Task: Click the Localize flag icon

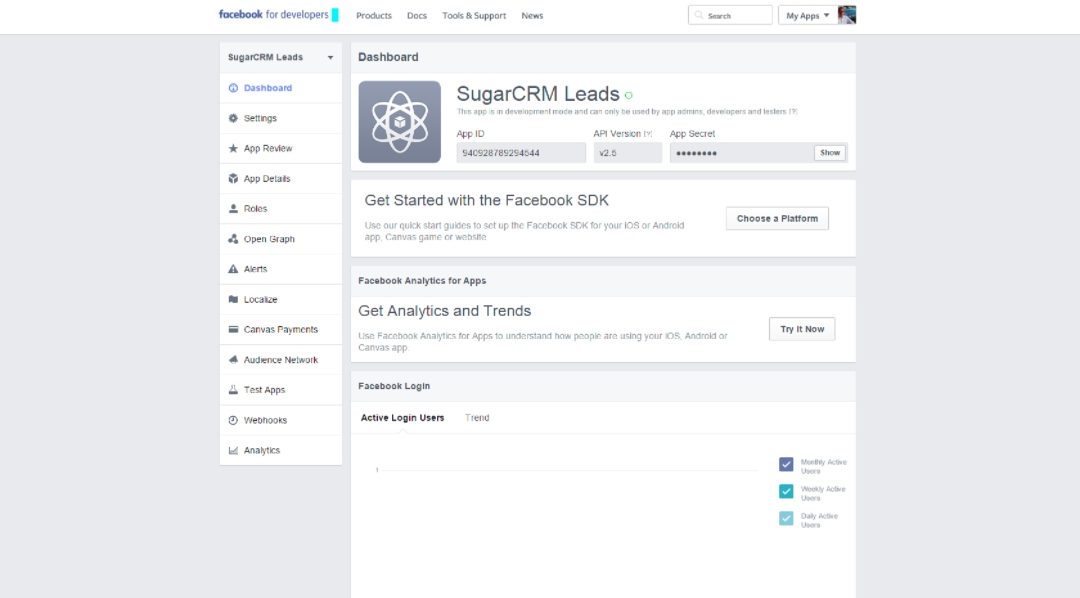Action: 233,300
